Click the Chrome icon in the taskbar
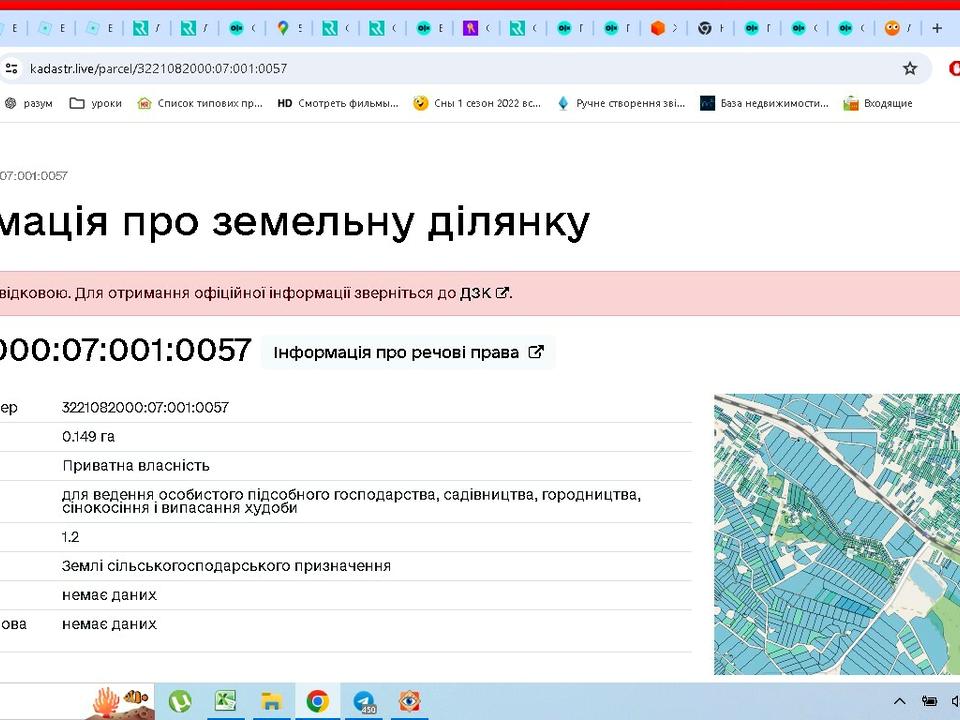 [x=317, y=701]
